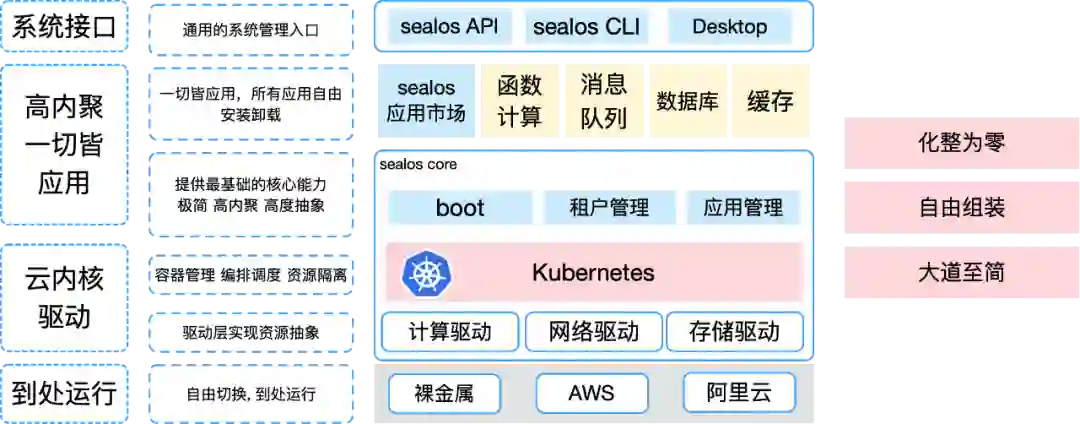
Task: Select the sealos CLI box
Action: [x=587, y=27]
